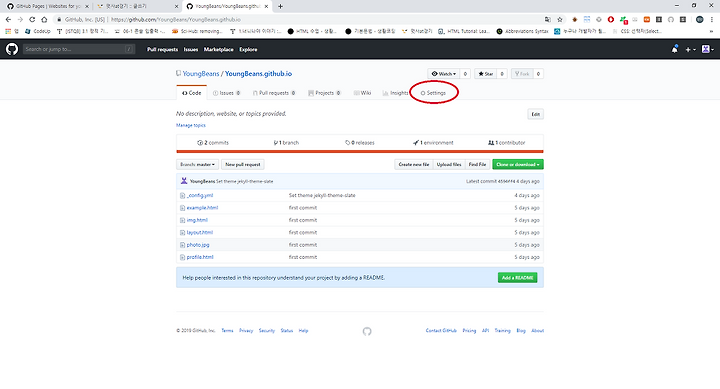
Task: Click the language color bar
Action: coord(360,151)
